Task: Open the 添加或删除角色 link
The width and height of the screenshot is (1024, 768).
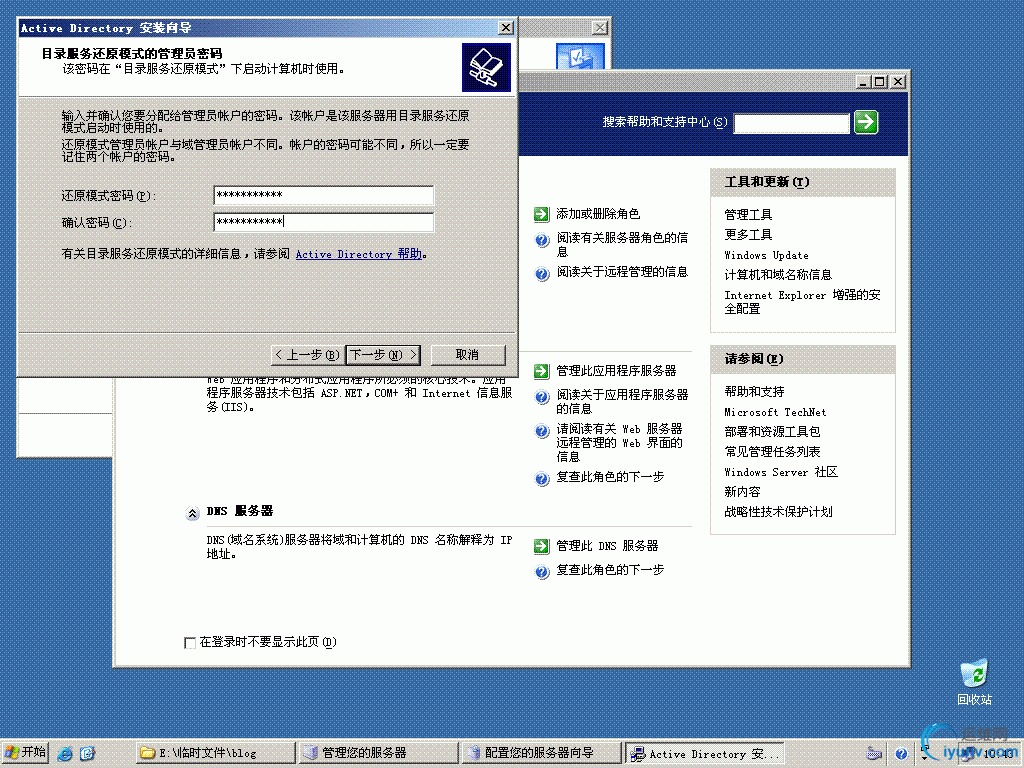Action: (x=598, y=214)
